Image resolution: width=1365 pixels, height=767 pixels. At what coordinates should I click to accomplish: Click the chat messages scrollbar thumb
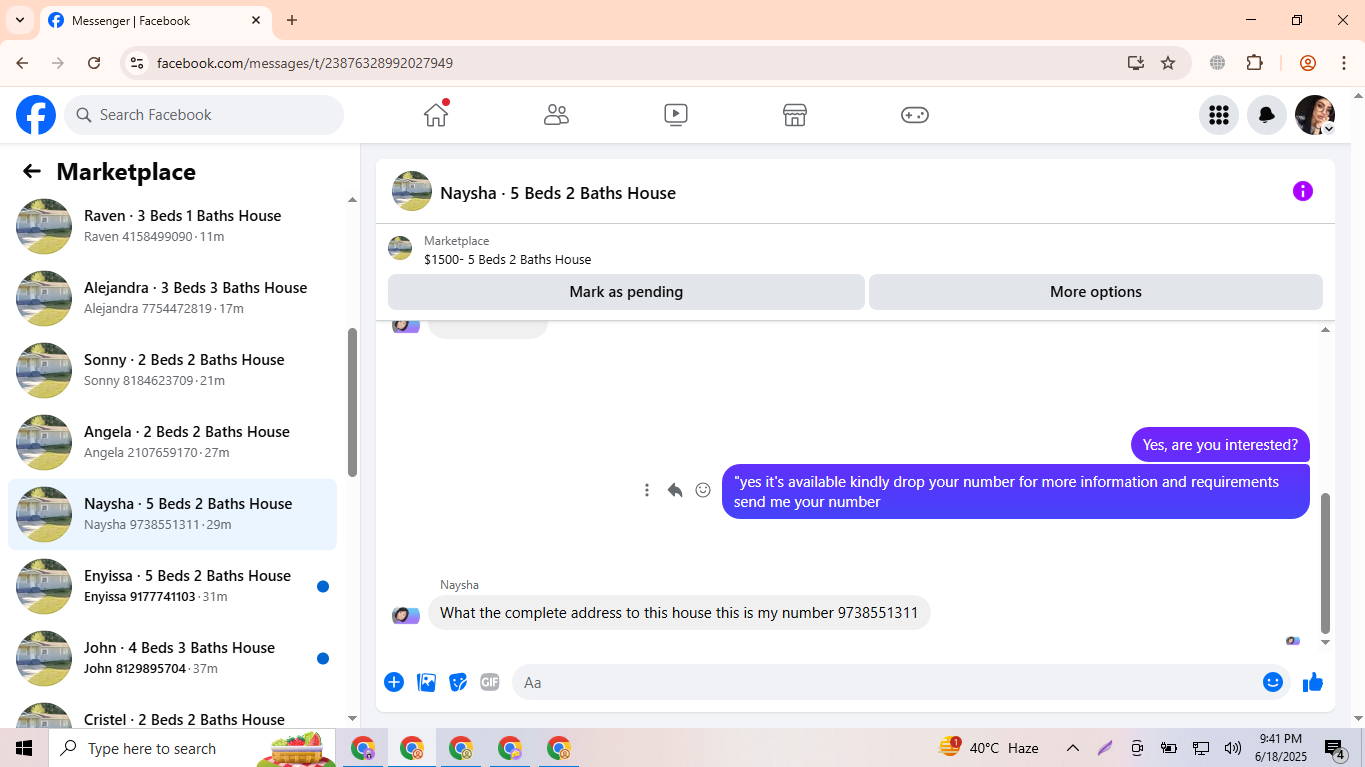pos(1326,563)
